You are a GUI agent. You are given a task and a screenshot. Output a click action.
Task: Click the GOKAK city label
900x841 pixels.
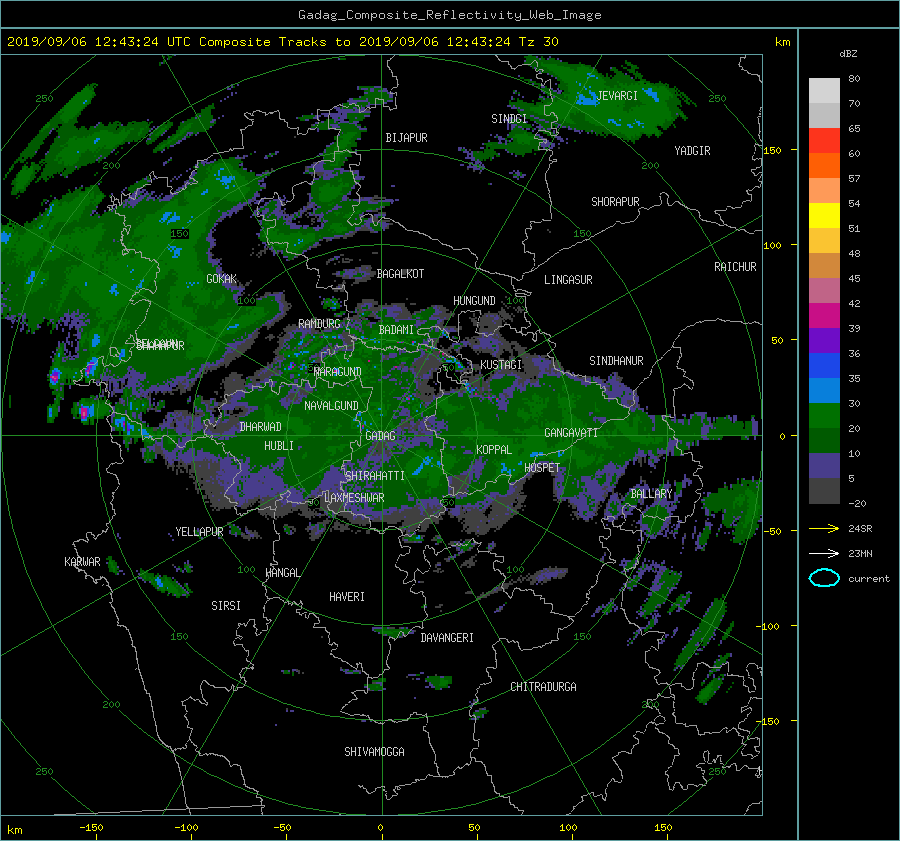click(x=222, y=279)
